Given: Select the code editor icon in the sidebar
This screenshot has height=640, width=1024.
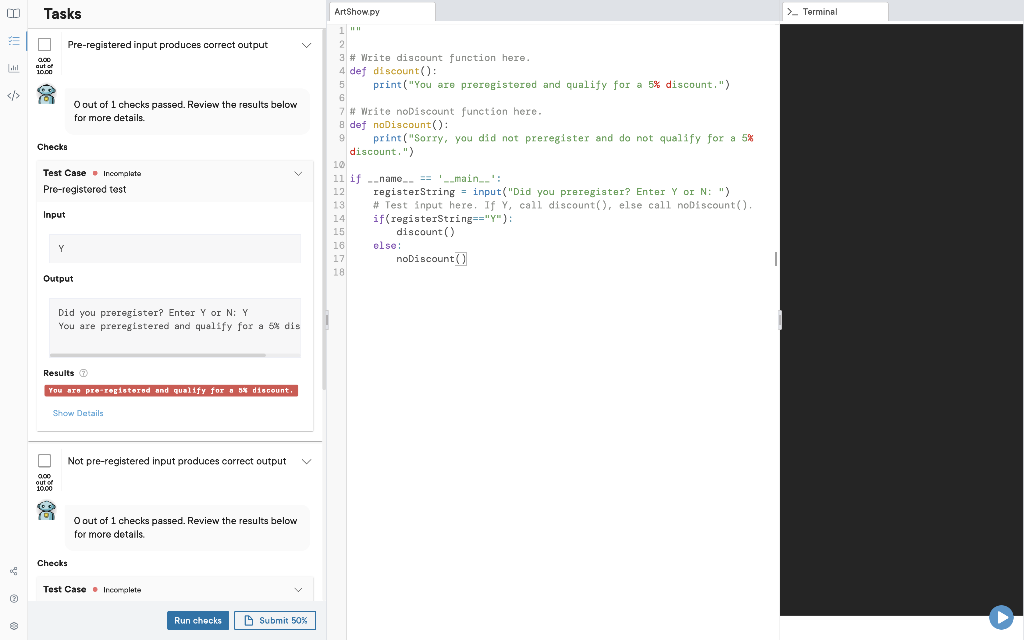Looking at the screenshot, I should (x=13, y=97).
